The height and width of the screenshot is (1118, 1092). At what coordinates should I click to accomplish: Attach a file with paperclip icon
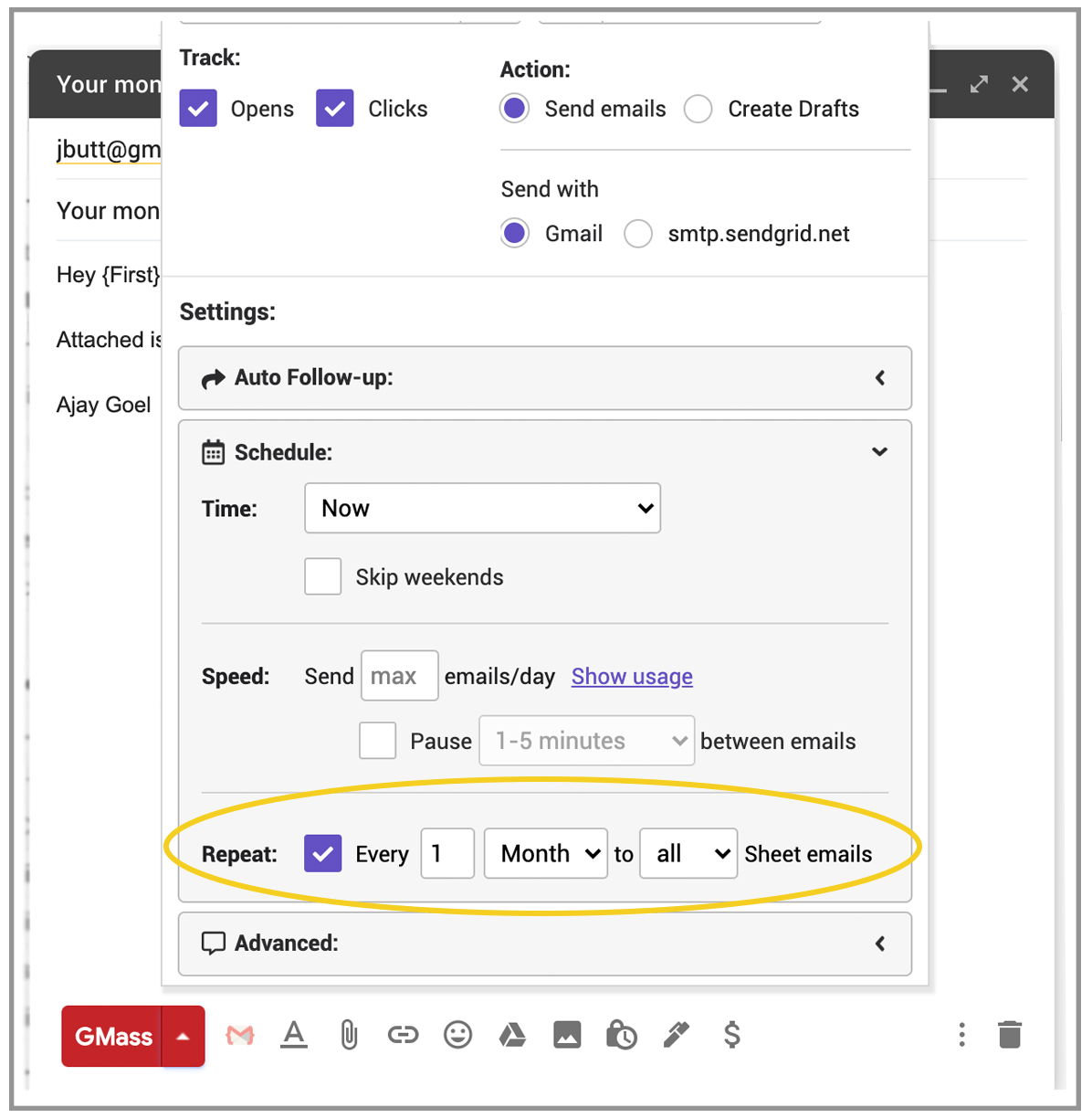(349, 1035)
